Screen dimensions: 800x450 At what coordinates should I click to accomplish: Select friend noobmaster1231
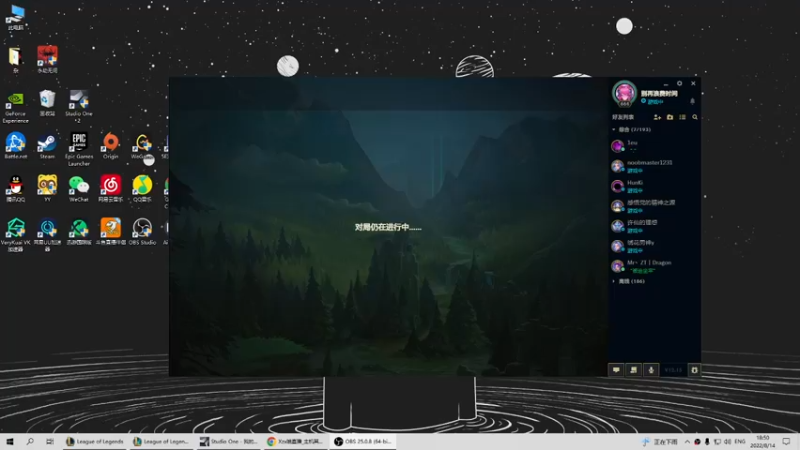click(655, 166)
